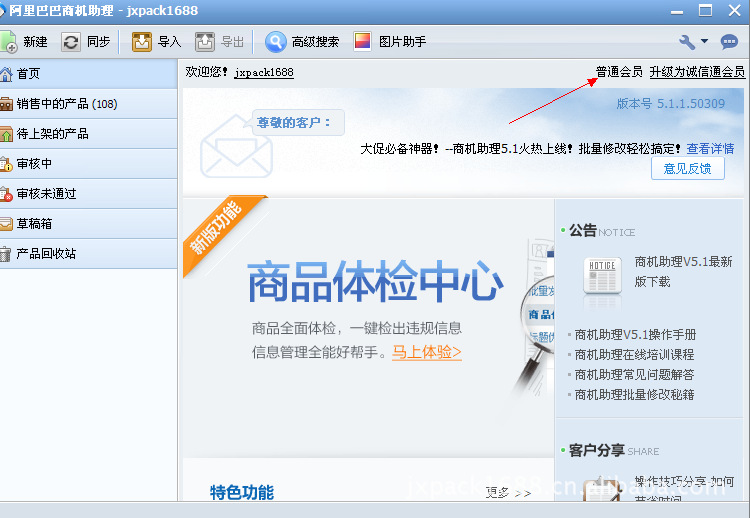Viewport: 750px width, 518px height.
Task: Open 高级搜索 magnifier icon
Action: pos(276,42)
